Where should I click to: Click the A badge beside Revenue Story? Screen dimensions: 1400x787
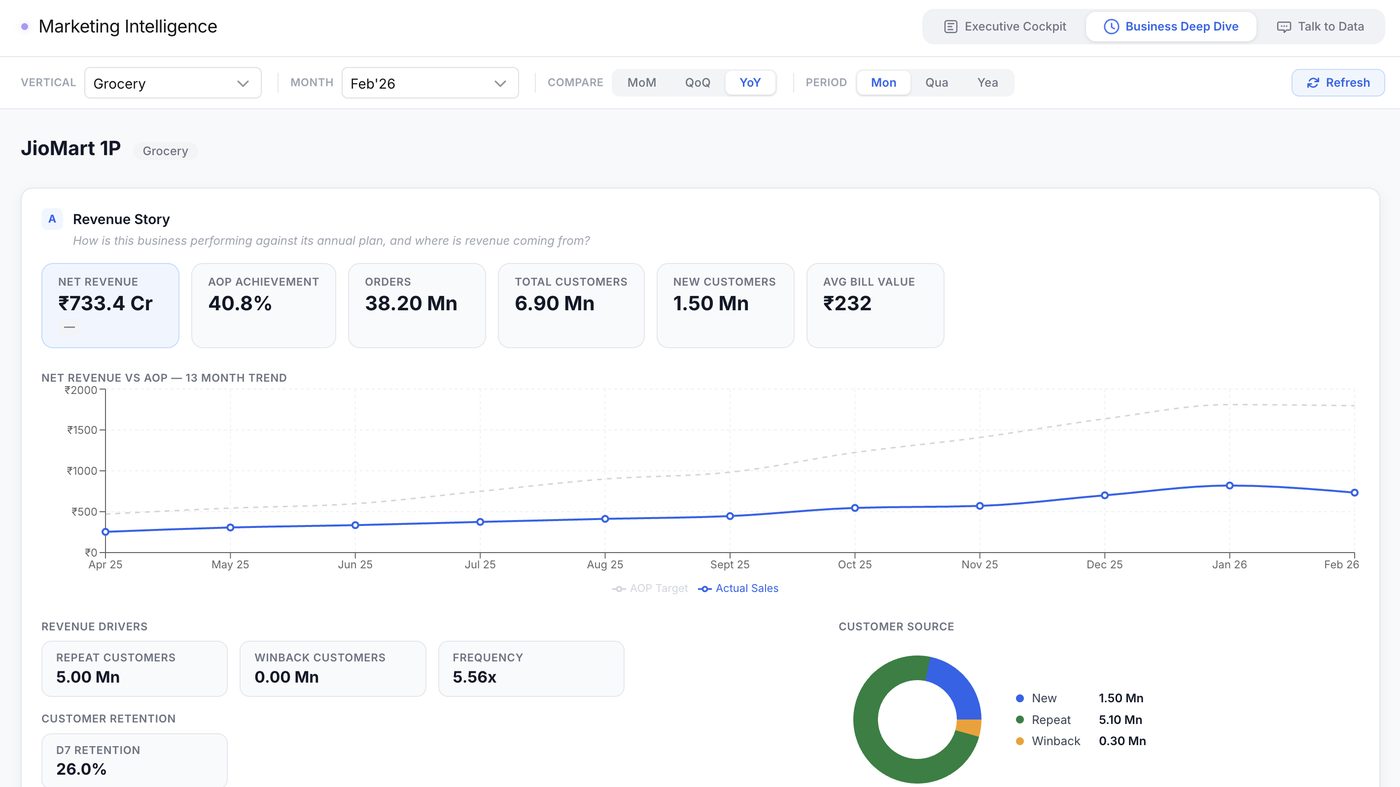[x=52, y=219]
